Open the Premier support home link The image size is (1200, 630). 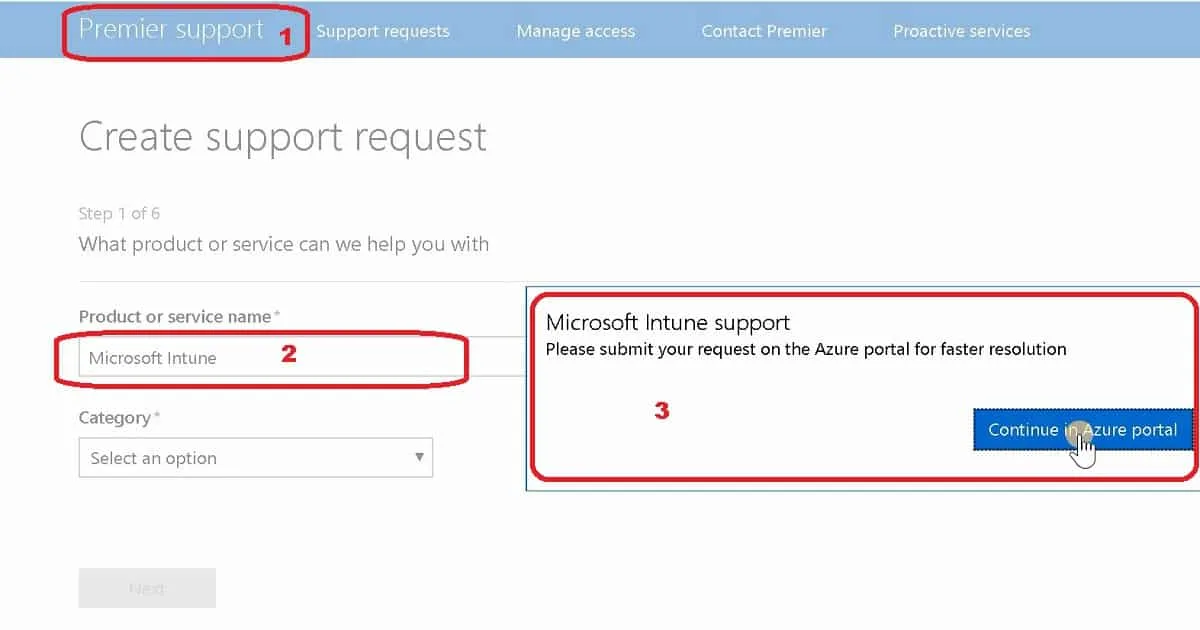[171, 30]
